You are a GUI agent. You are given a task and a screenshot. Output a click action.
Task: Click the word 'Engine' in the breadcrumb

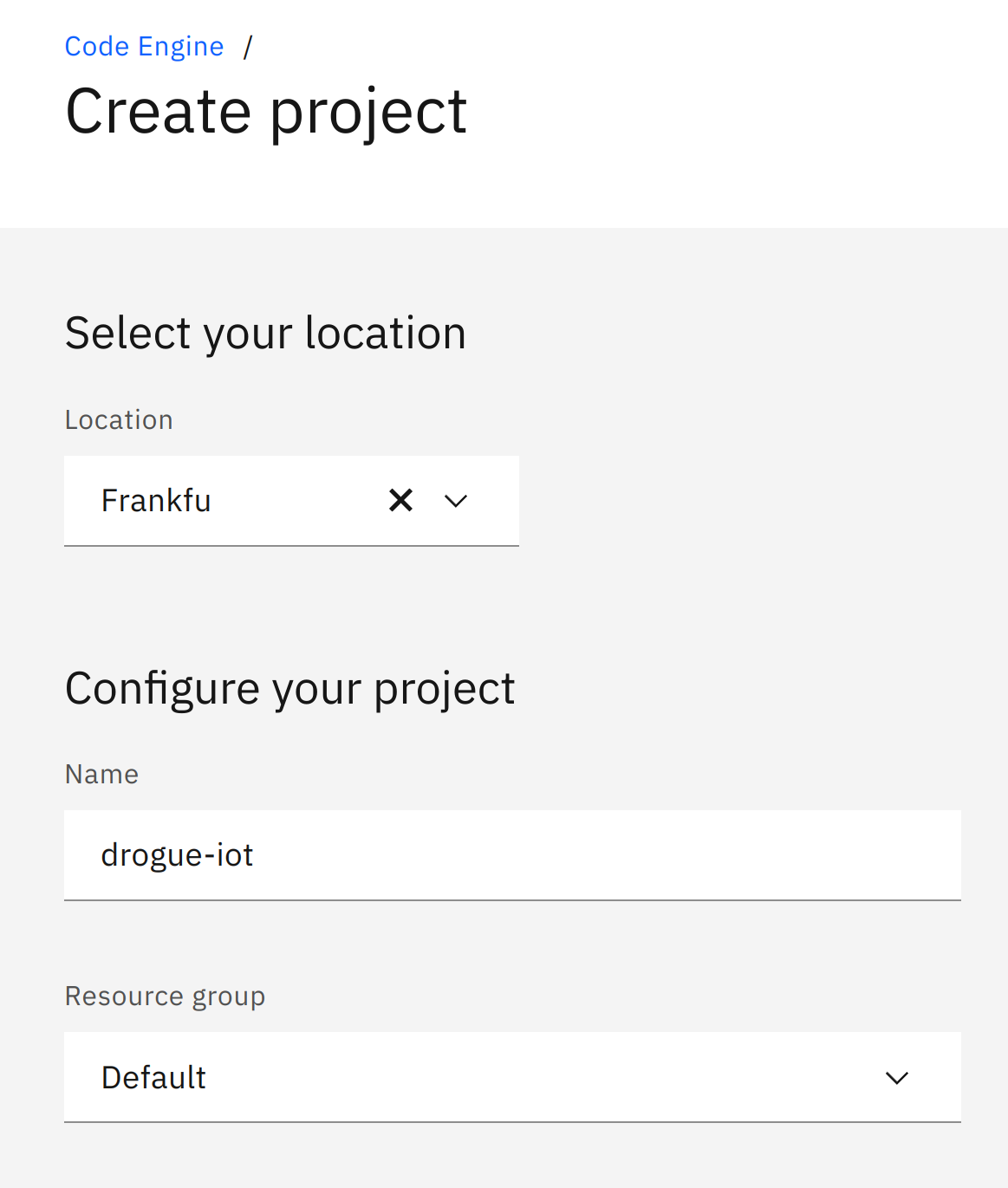(180, 47)
